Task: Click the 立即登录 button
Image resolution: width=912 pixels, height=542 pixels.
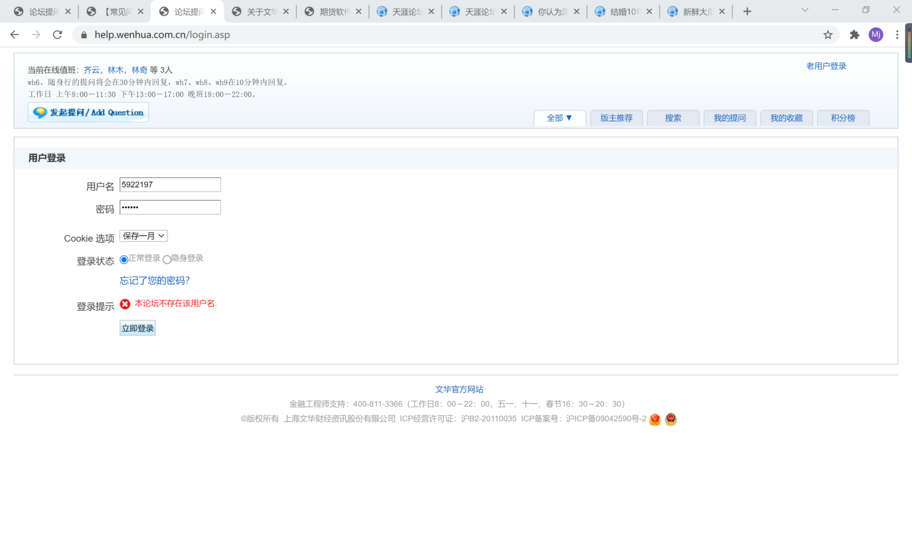Action: (138, 328)
